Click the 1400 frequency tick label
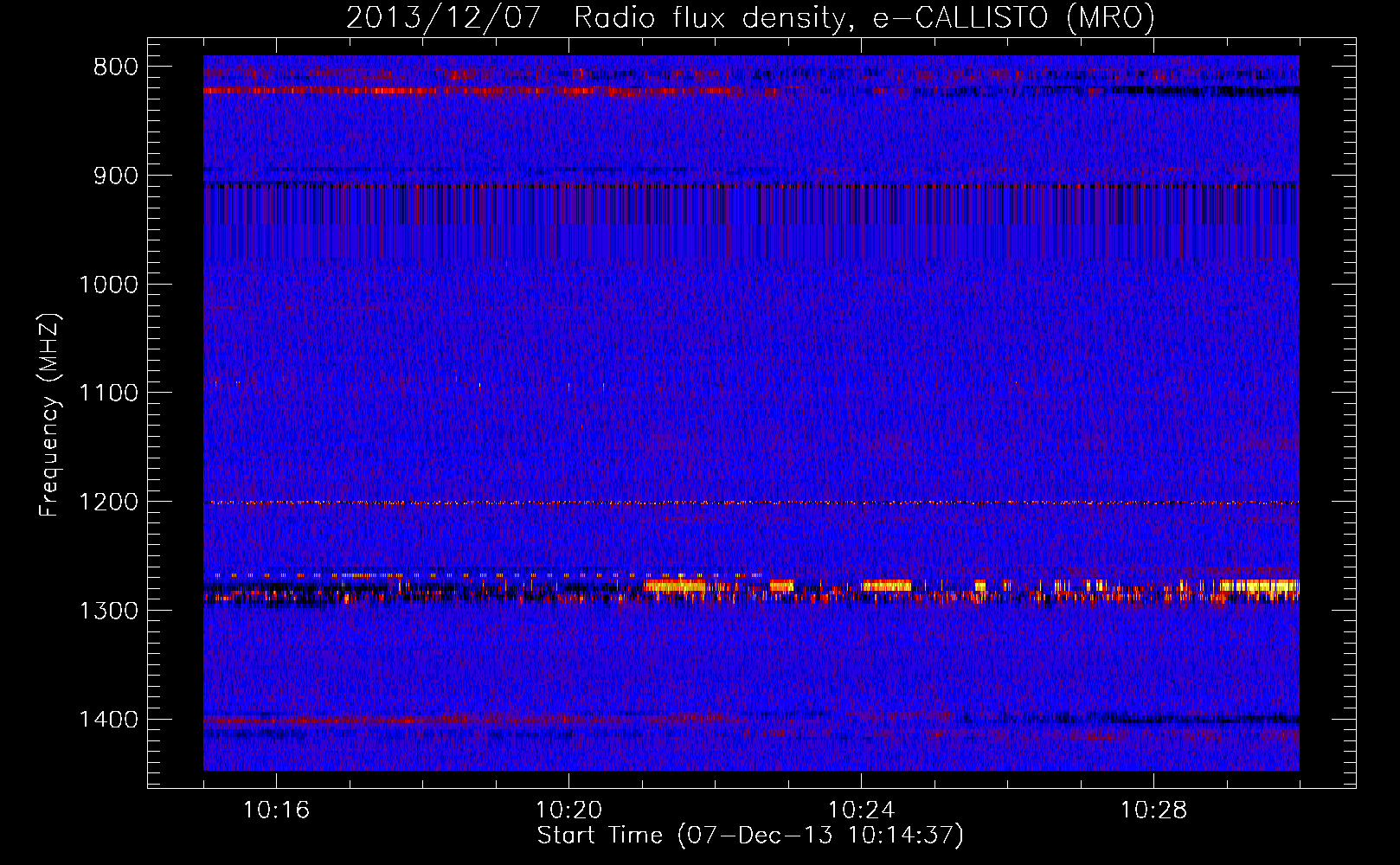Image resolution: width=1400 pixels, height=865 pixels. click(x=109, y=720)
